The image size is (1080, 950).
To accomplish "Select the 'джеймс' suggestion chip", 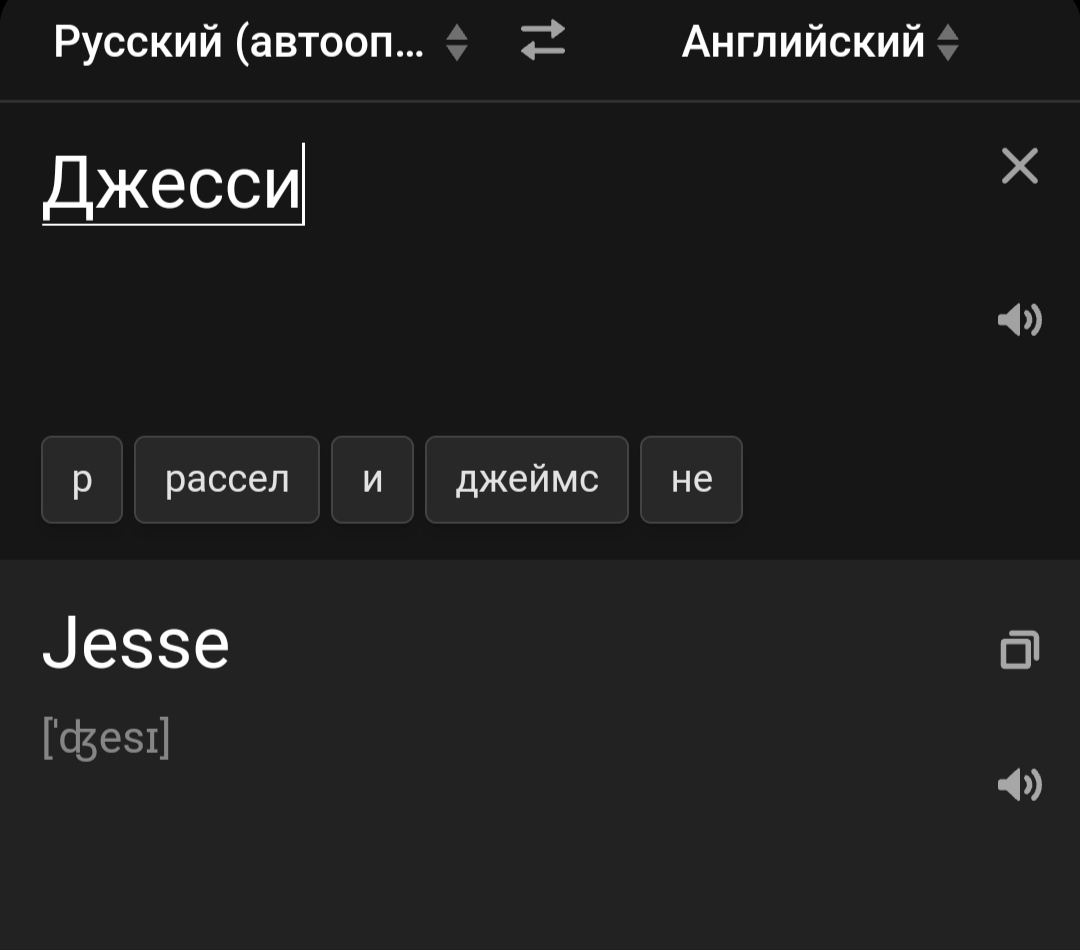I will [x=527, y=480].
